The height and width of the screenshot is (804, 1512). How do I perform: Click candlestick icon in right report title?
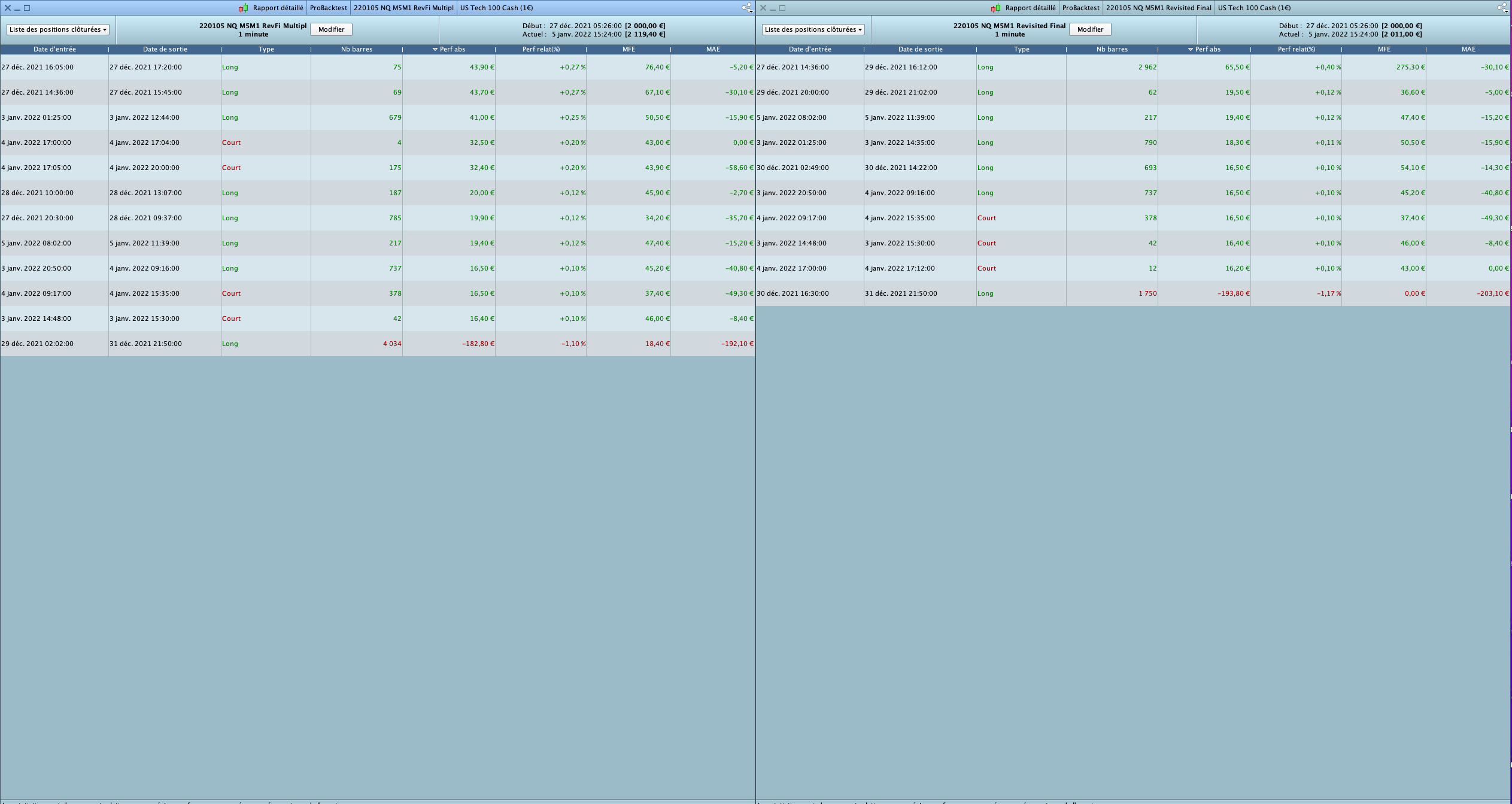(x=995, y=8)
